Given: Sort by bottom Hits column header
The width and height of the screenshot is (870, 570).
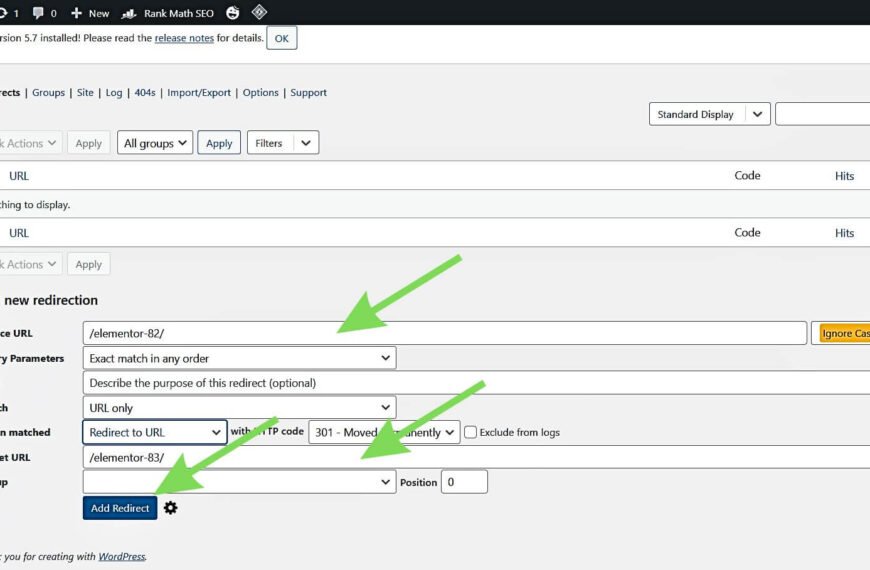Looking at the screenshot, I should click(x=844, y=233).
